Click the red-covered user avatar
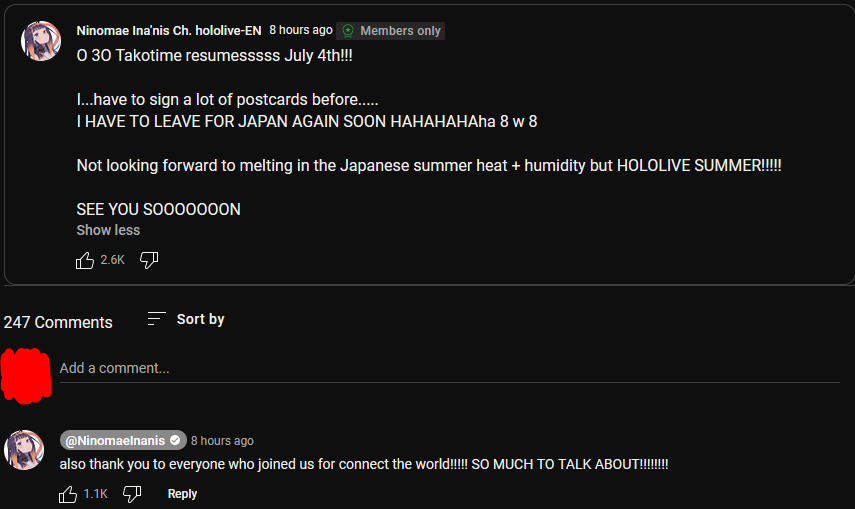The image size is (855, 509). point(26,375)
